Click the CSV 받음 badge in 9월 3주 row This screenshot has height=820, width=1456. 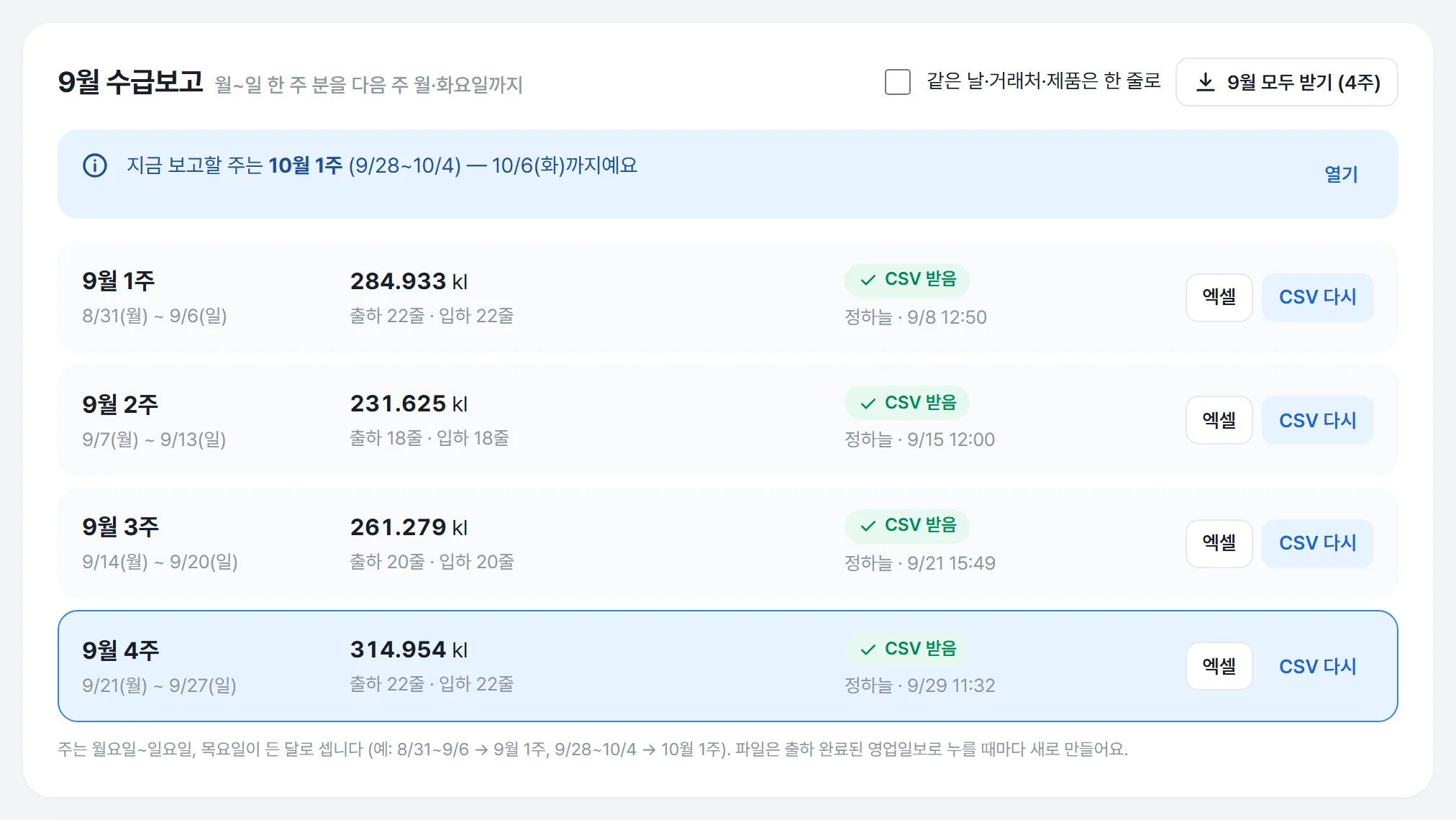pos(906,526)
